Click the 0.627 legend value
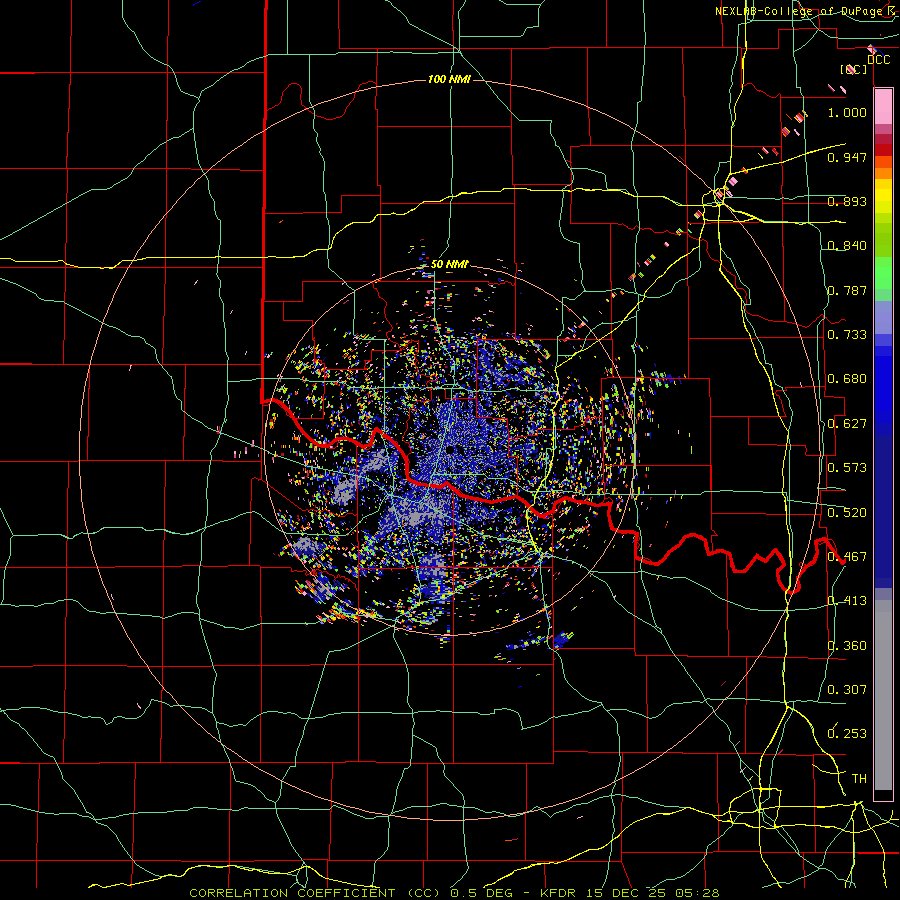The image size is (900, 900). (847, 424)
